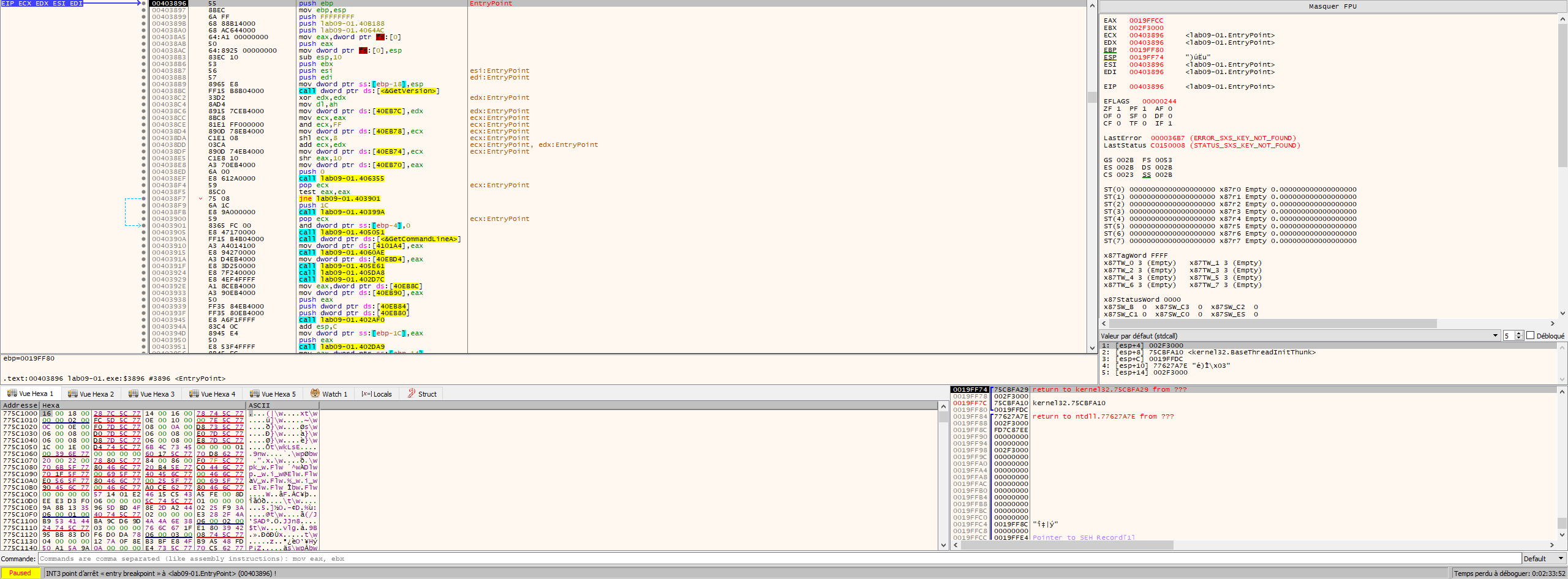This screenshot has height=579, width=1568.
Task: Open the Default command type dropdown
Action: tap(1543, 558)
